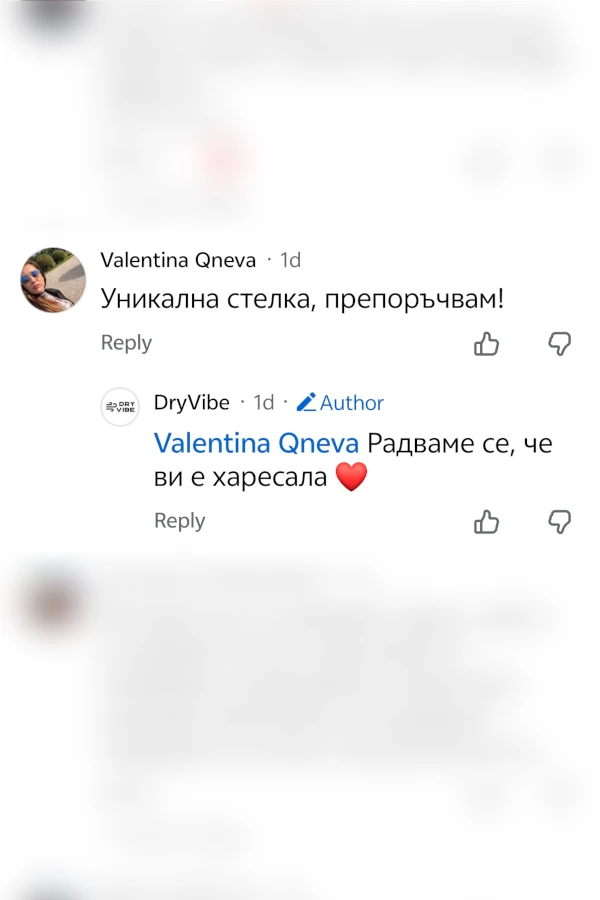600x900 pixels.
Task: Click the DryVibe logo avatar
Action: coord(120,407)
